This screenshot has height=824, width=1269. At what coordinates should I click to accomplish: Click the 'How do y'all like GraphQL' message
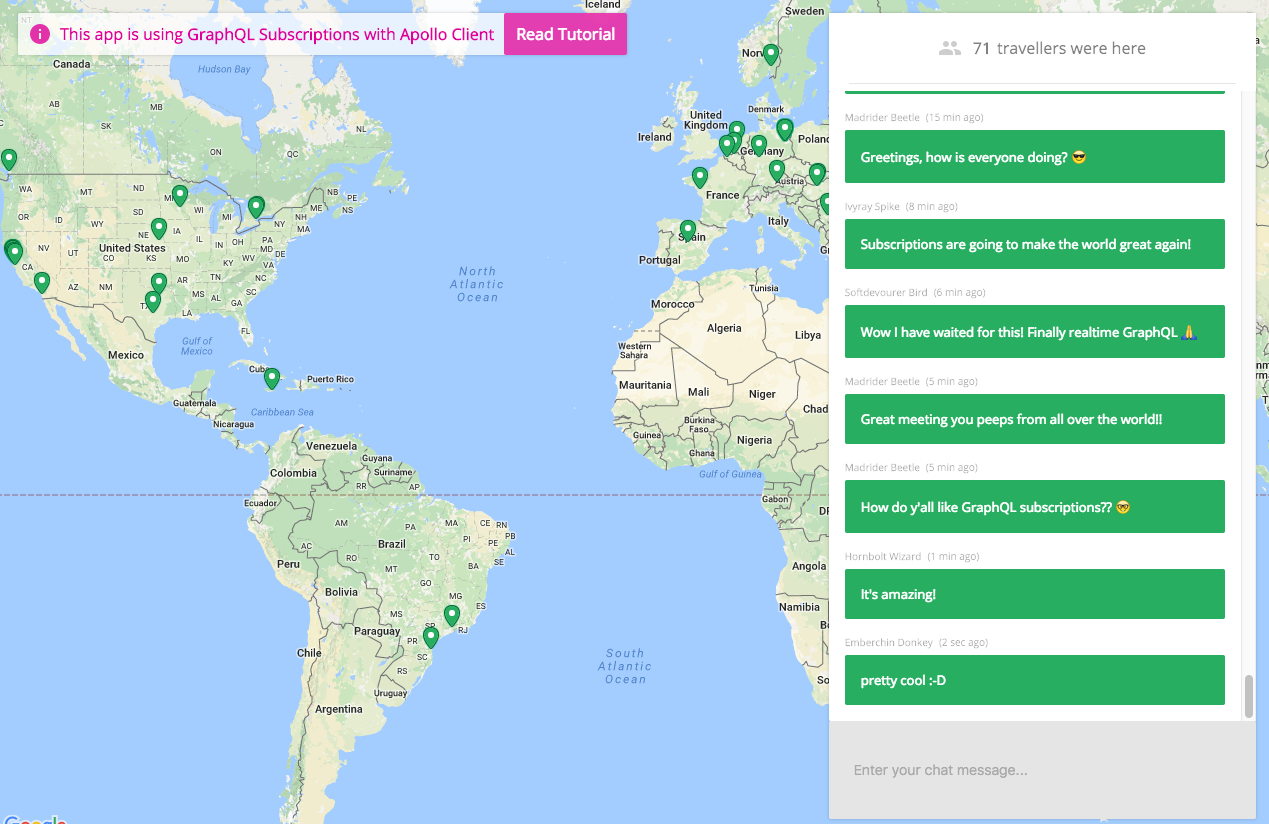click(1035, 507)
